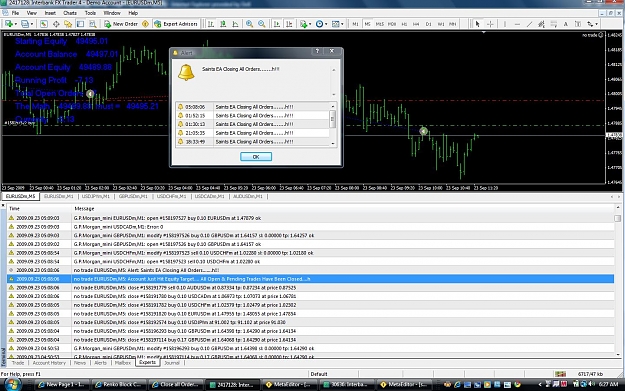Click the alert list scrollbar down arrow

pyautogui.click(x=333, y=143)
